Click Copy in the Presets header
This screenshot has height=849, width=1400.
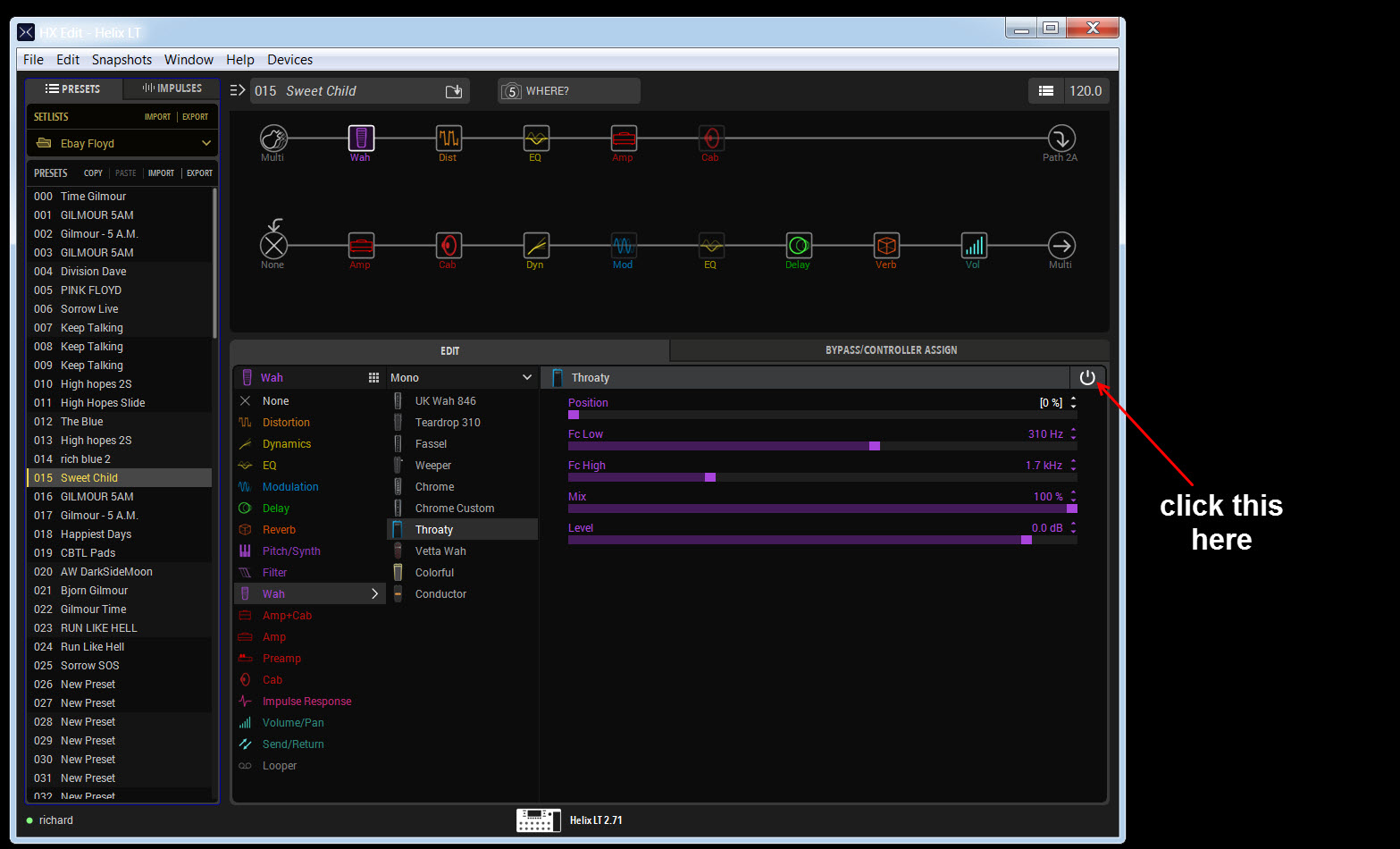coord(93,173)
